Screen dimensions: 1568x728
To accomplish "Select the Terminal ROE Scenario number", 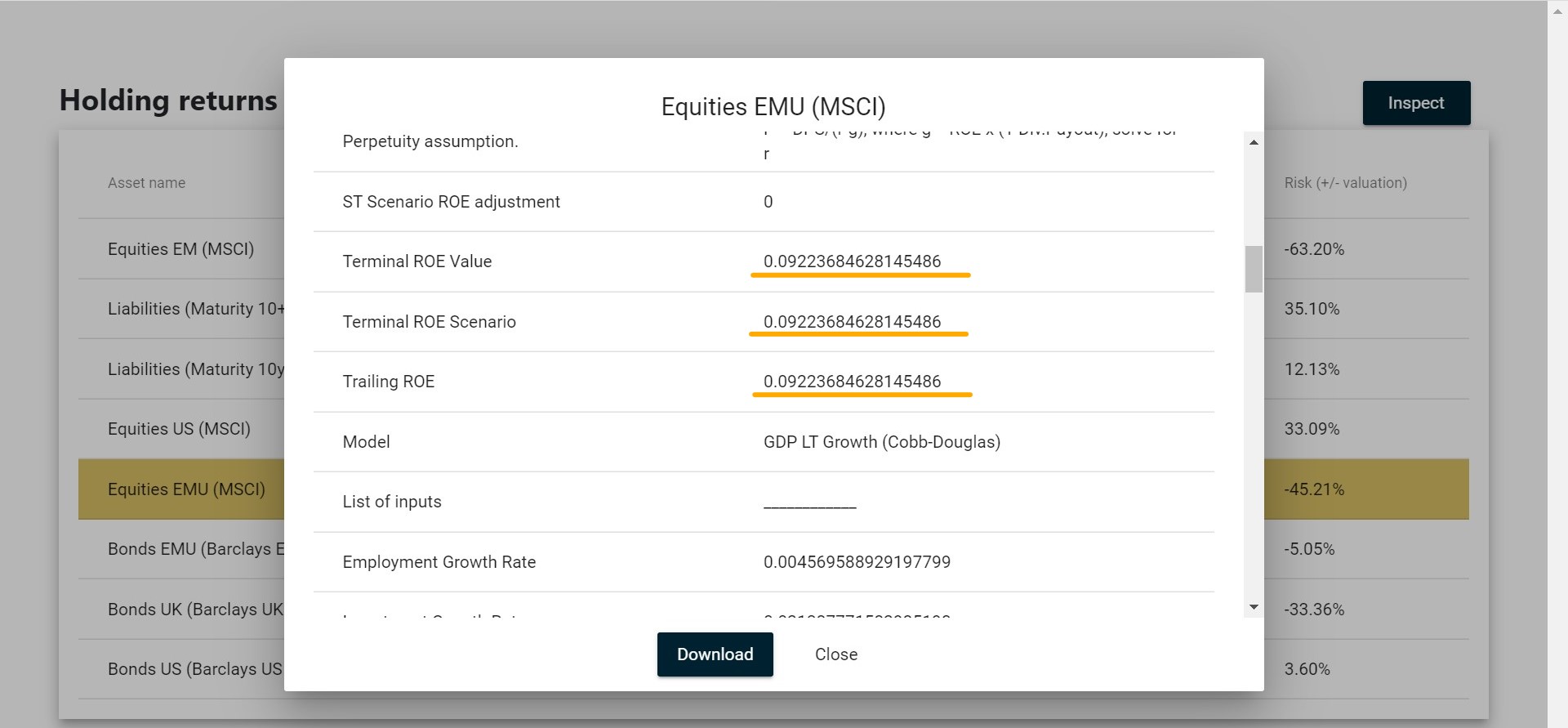I will [852, 322].
